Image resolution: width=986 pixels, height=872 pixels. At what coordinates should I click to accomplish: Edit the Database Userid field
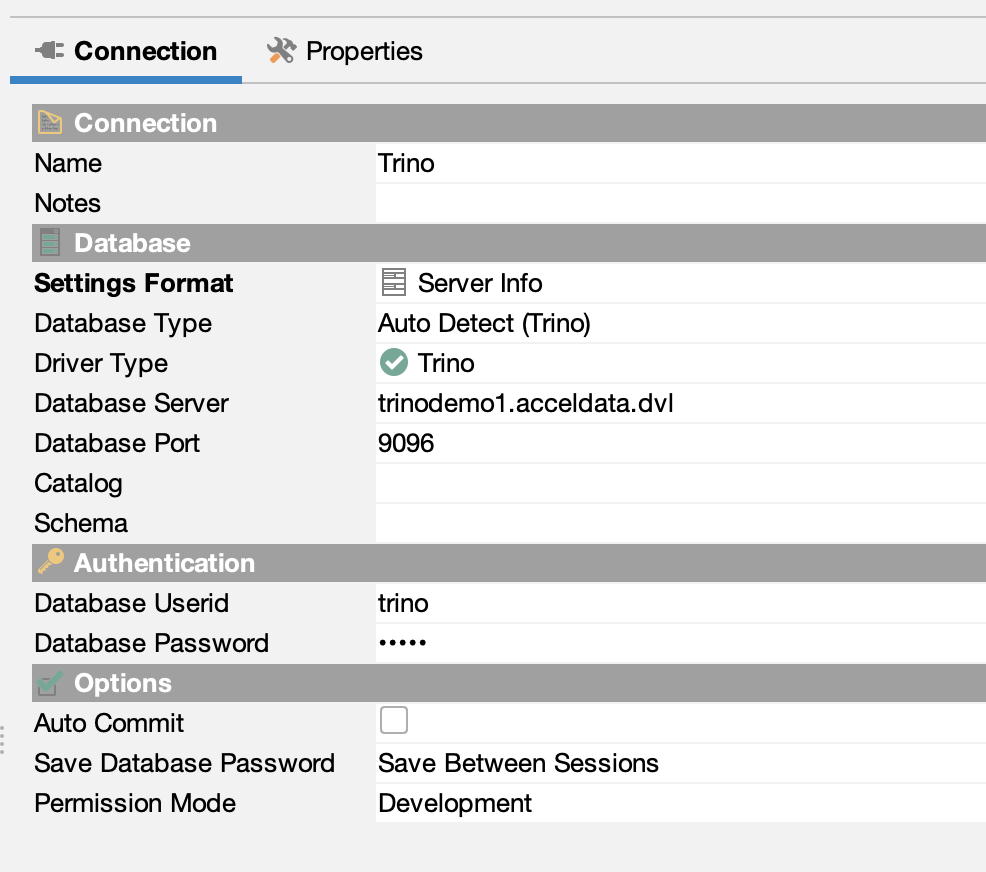tap(681, 603)
